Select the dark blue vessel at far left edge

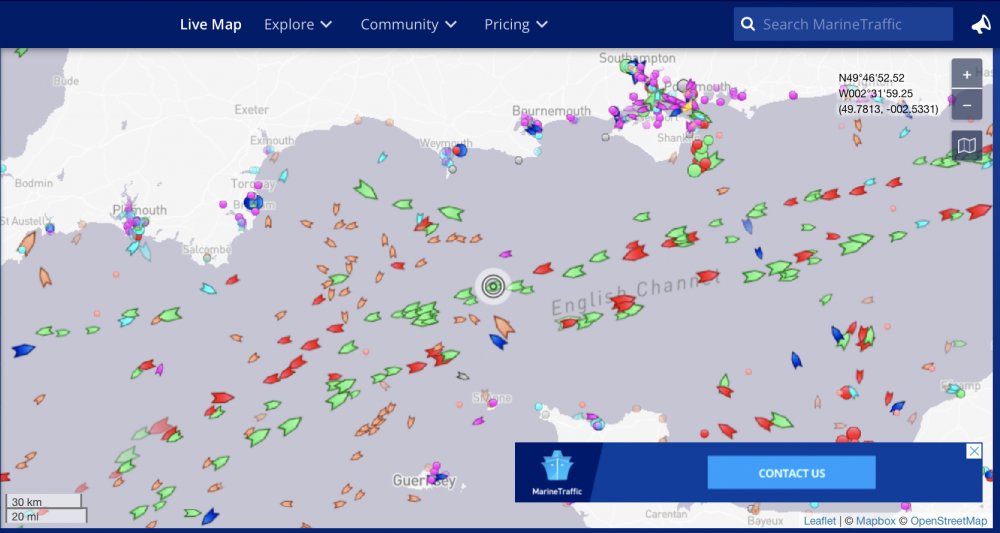[x=22, y=350]
